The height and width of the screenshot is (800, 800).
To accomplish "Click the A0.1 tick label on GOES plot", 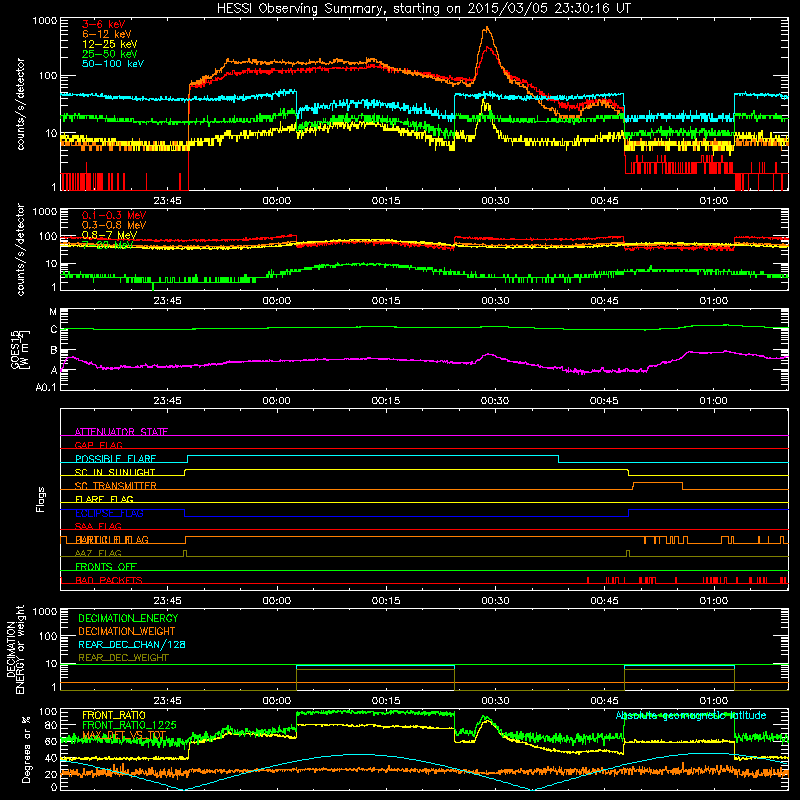I will click(46, 388).
